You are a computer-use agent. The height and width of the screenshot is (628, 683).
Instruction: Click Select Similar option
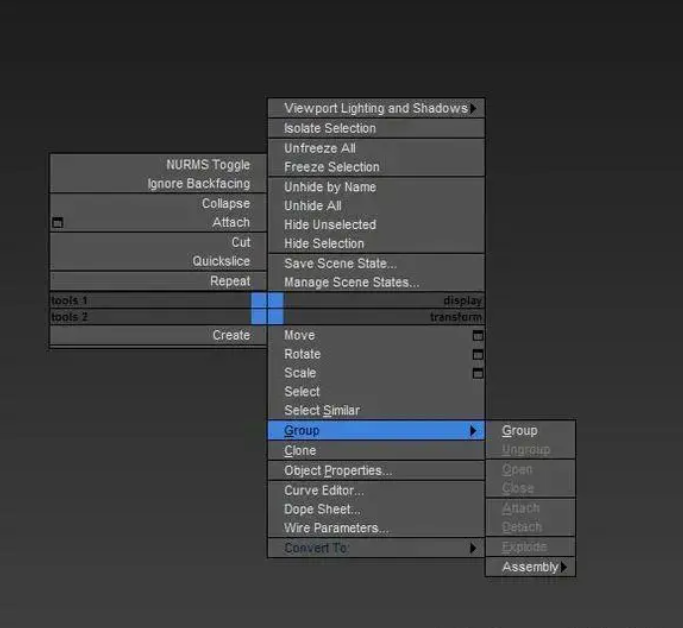point(322,411)
